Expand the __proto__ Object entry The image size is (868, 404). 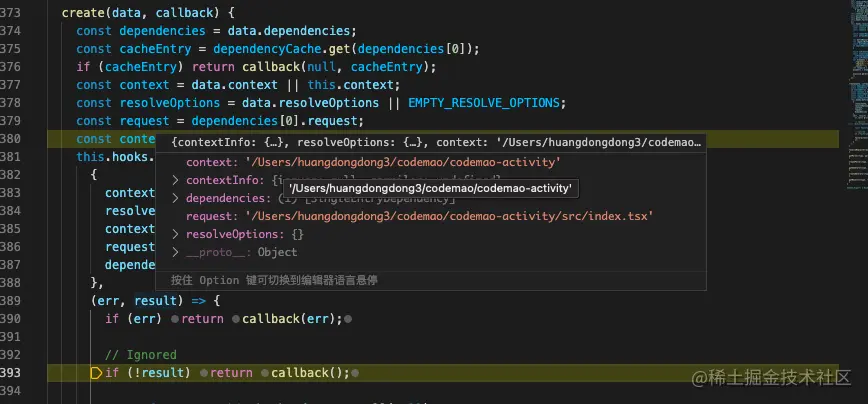[175, 252]
